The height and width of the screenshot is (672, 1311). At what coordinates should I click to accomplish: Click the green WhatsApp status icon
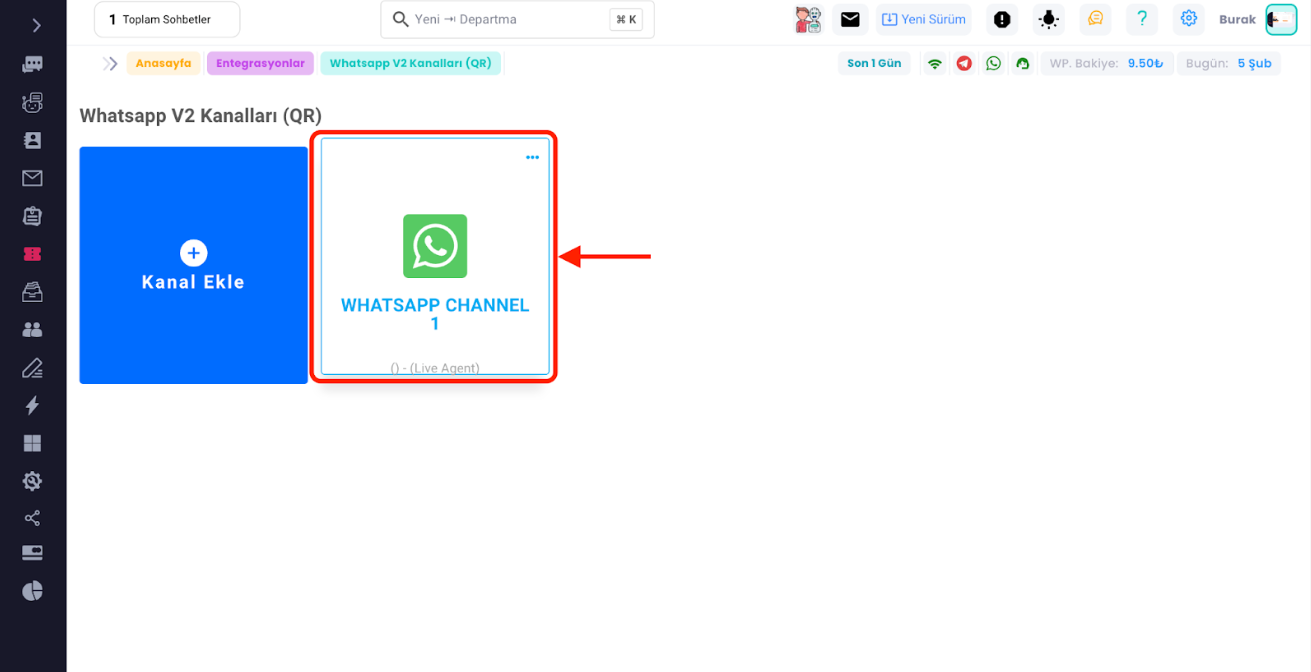(993, 63)
